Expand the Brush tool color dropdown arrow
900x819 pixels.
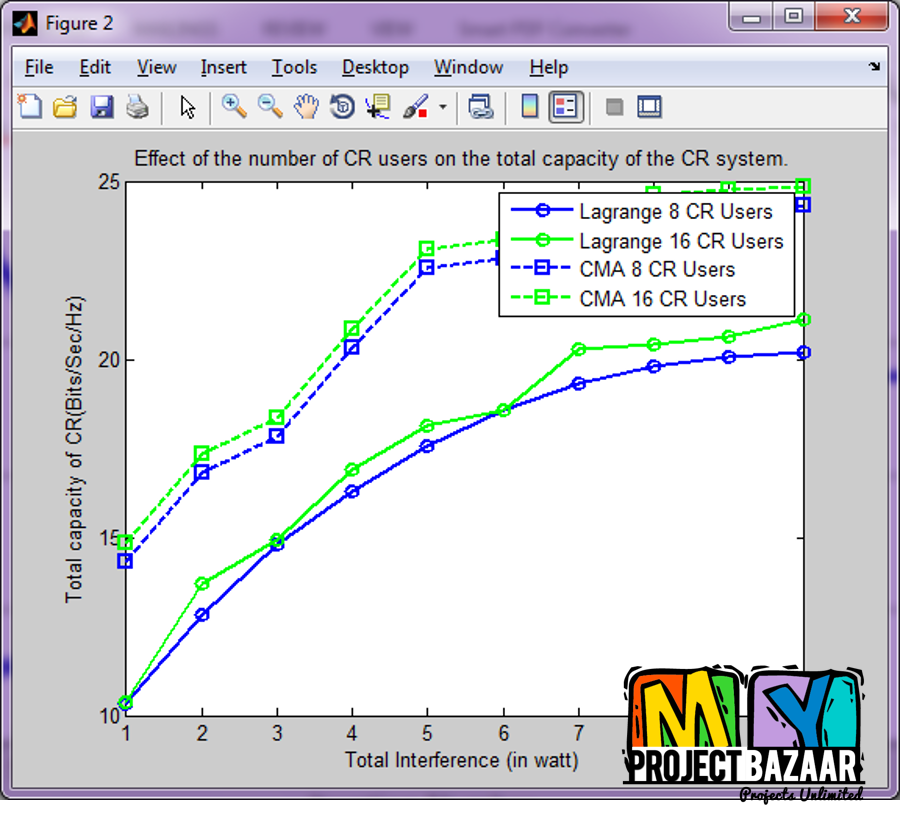point(443,108)
